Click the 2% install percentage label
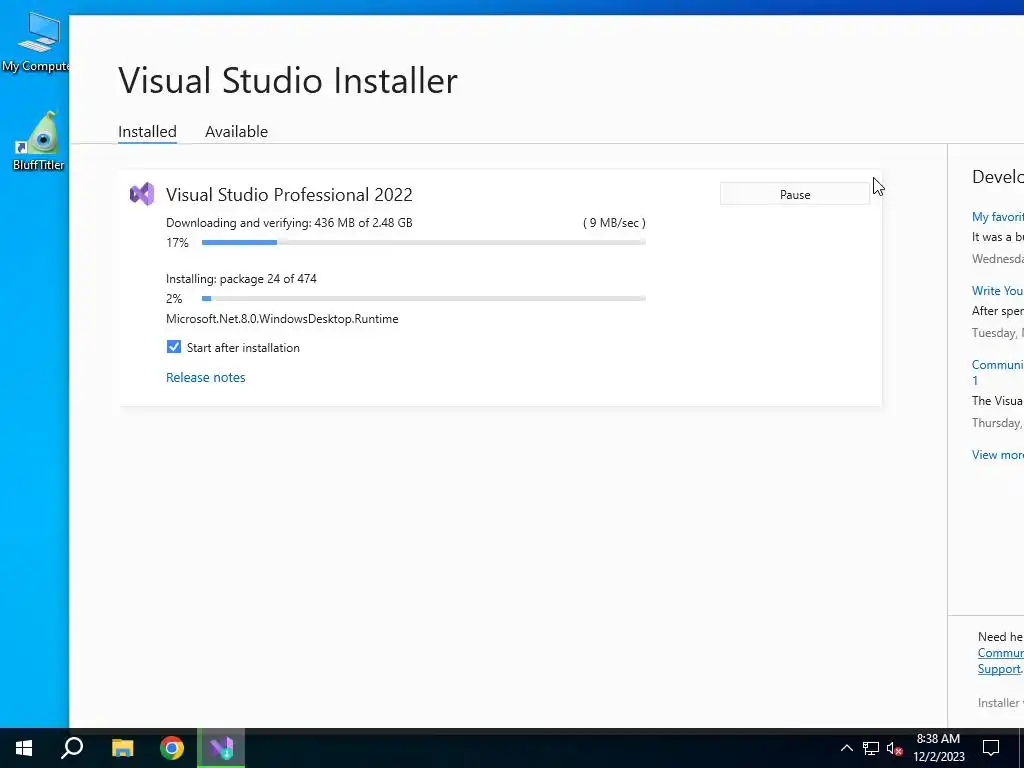Image resolution: width=1024 pixels, height=768 pixels. coord(174,299)
